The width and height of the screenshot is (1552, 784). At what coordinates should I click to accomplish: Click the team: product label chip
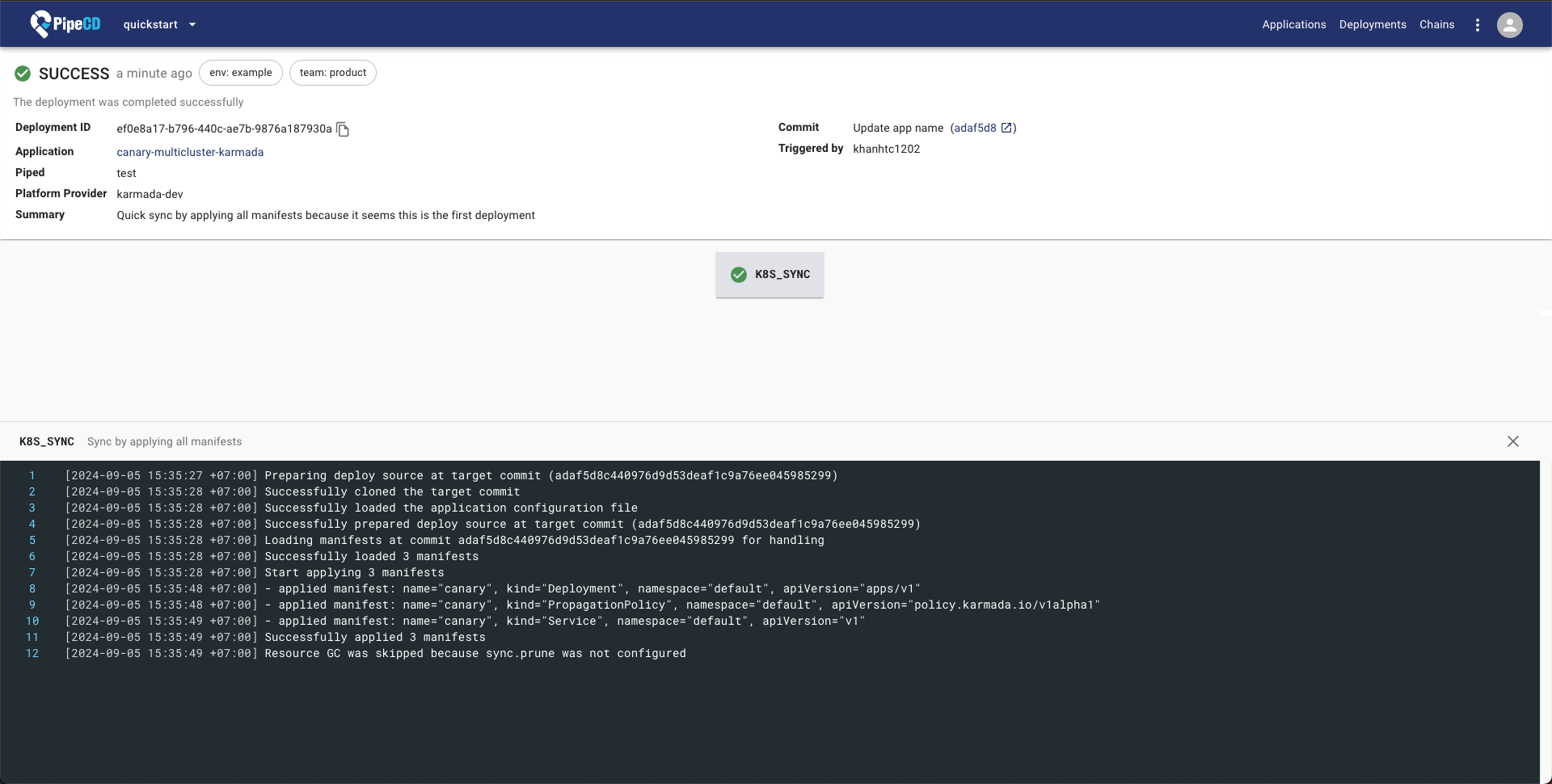[332, 73]
